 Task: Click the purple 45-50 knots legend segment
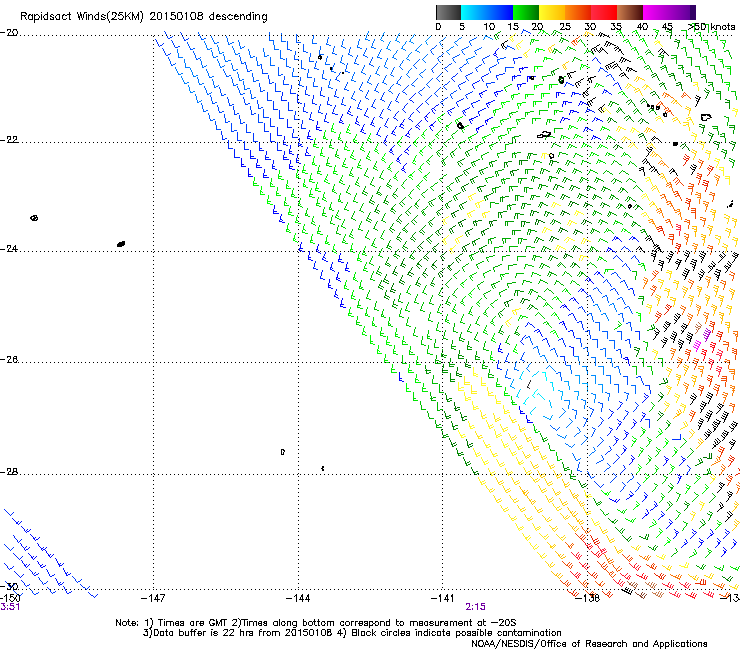pos(682,12)
